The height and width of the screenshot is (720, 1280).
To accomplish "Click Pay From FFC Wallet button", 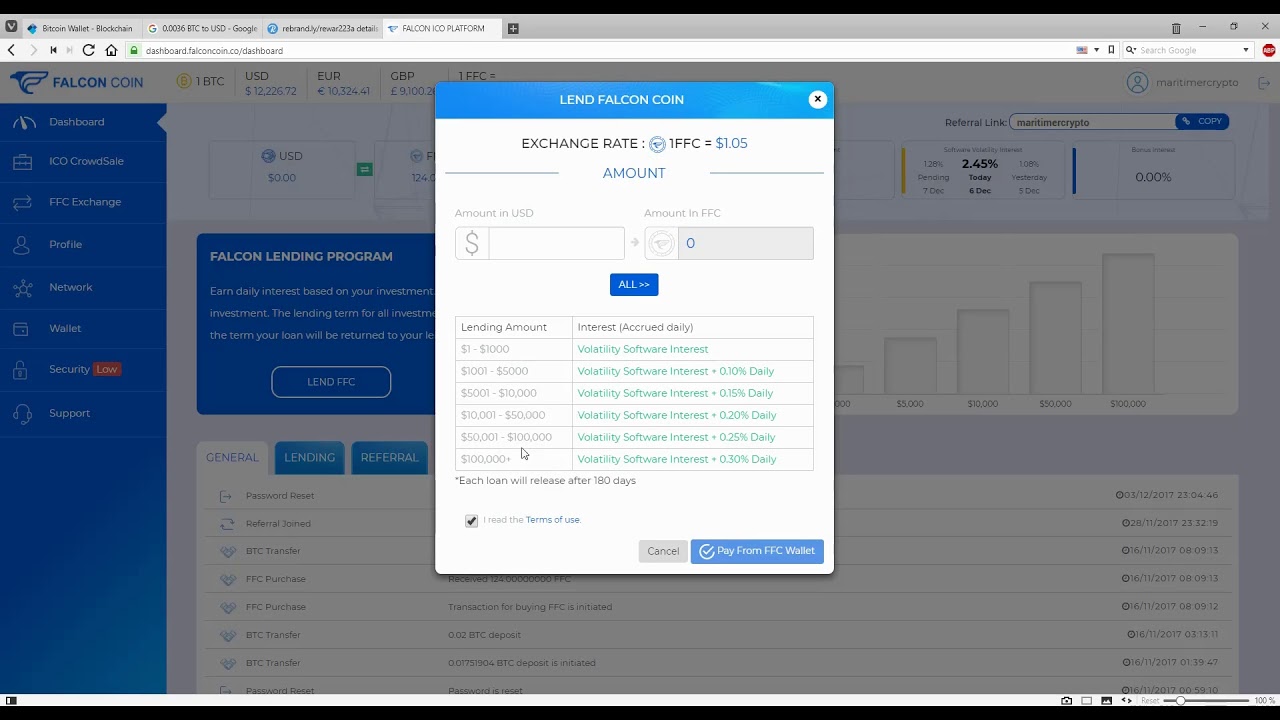I will click(x=757, y=551).
